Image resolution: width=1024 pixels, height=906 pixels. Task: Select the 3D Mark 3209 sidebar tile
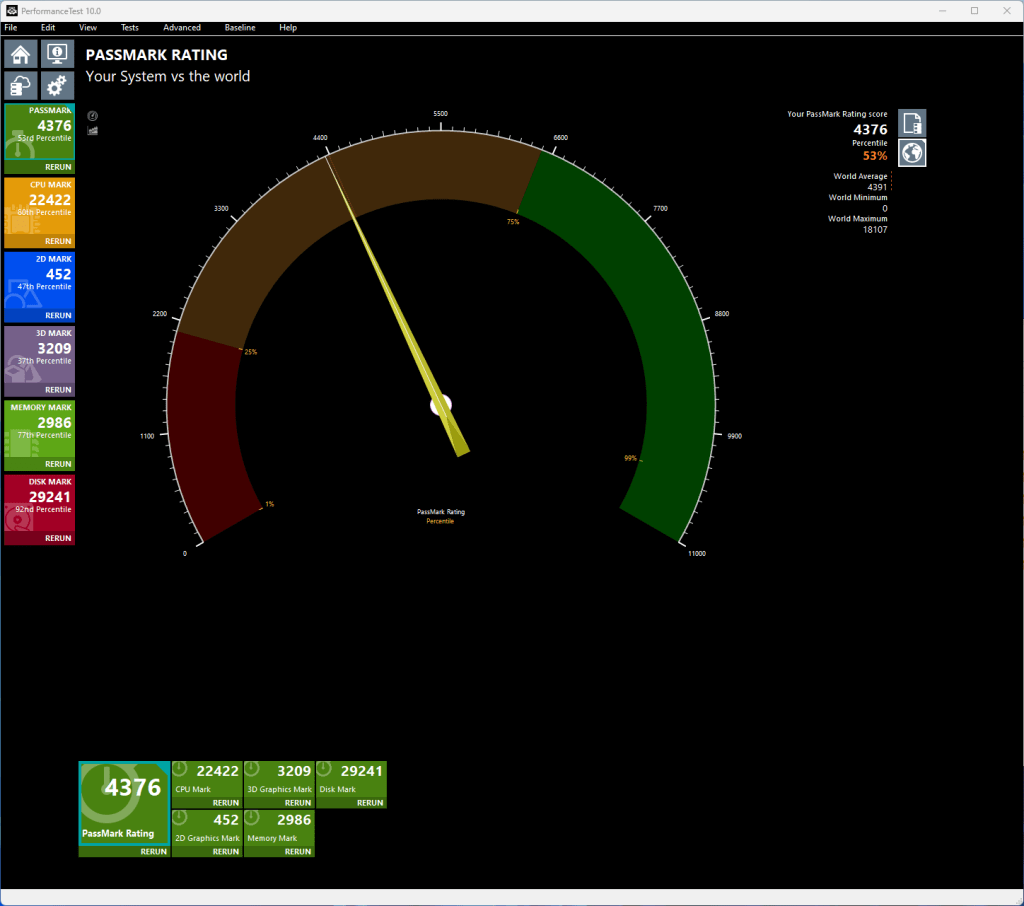click(x=40, y=354)
